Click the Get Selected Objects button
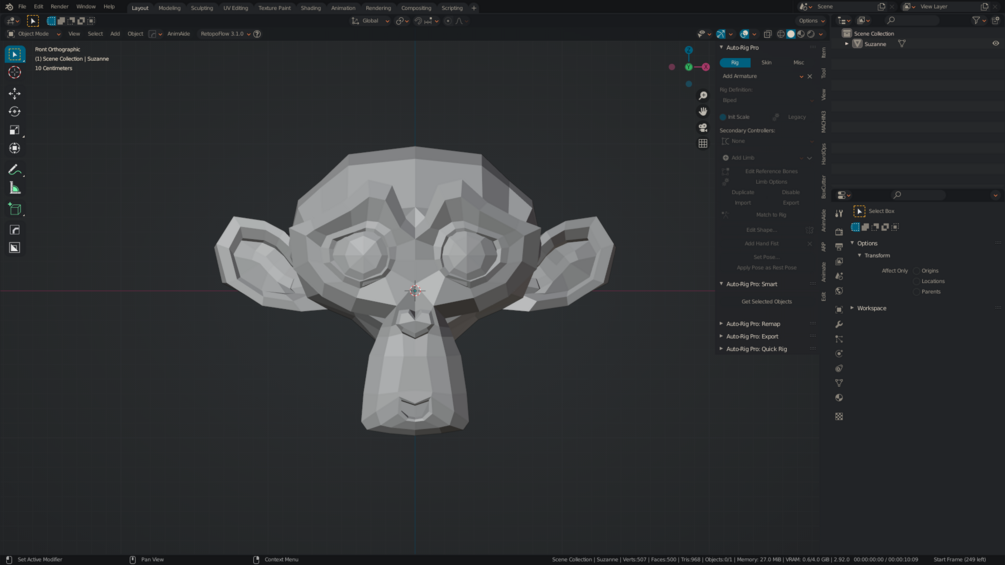Screen dimensions: 1005x565 click(x=767, y=302)
